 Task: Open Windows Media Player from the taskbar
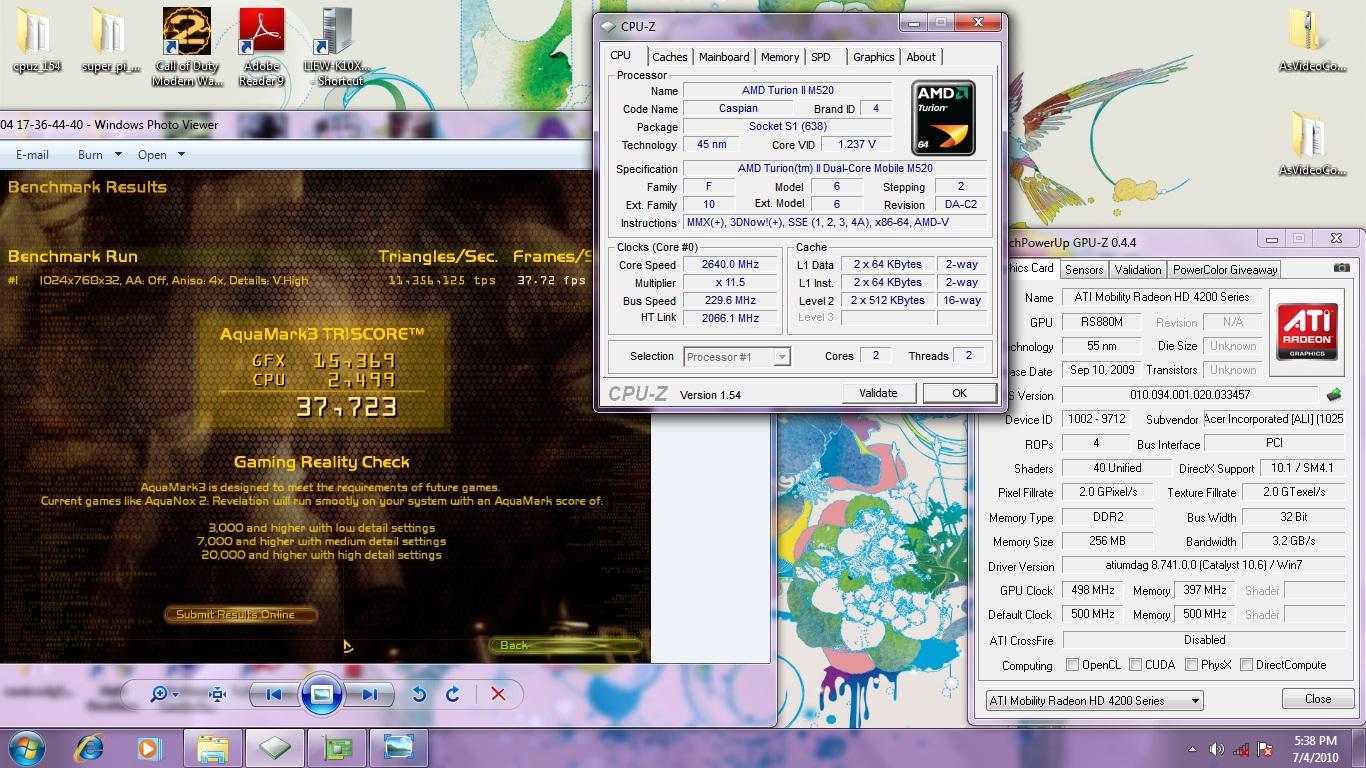coord(148,748)
